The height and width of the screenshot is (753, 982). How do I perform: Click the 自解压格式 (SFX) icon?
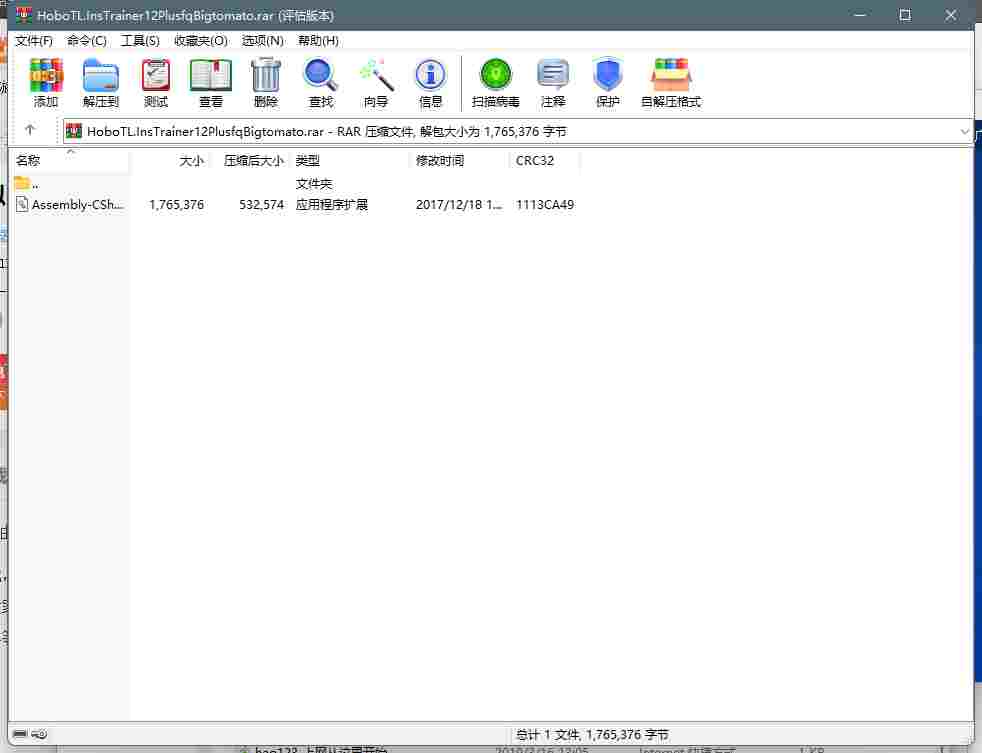pyautogui.click(x=671, y=75)
